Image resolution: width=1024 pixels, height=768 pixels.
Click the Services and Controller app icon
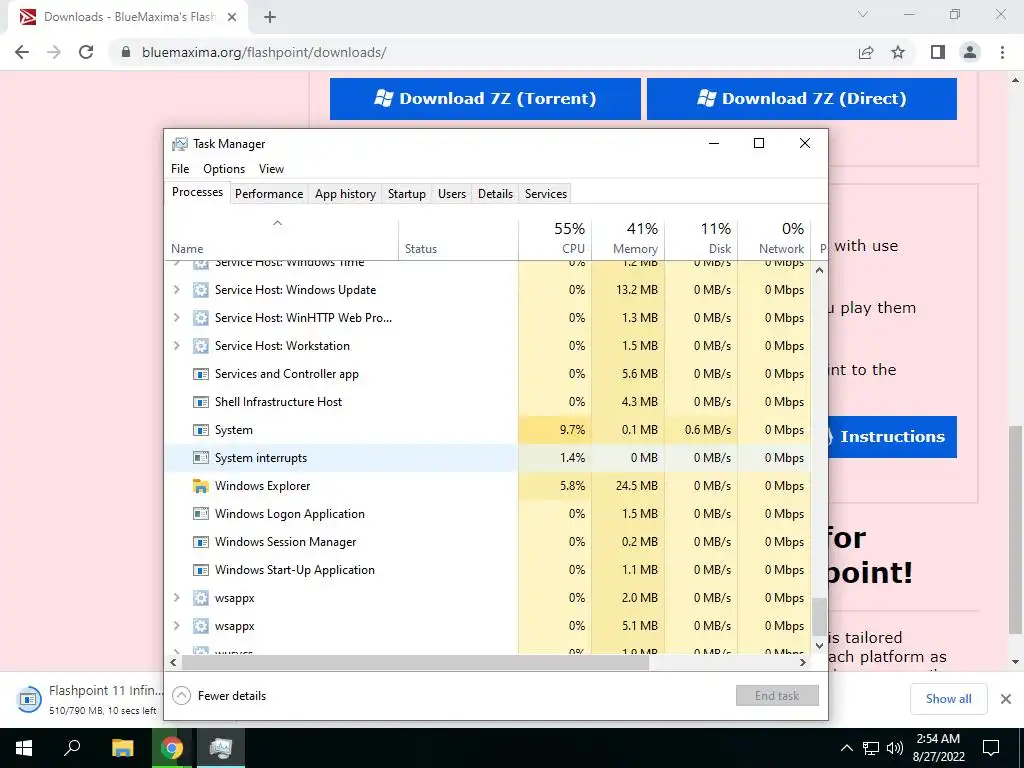tap(200, 374)
